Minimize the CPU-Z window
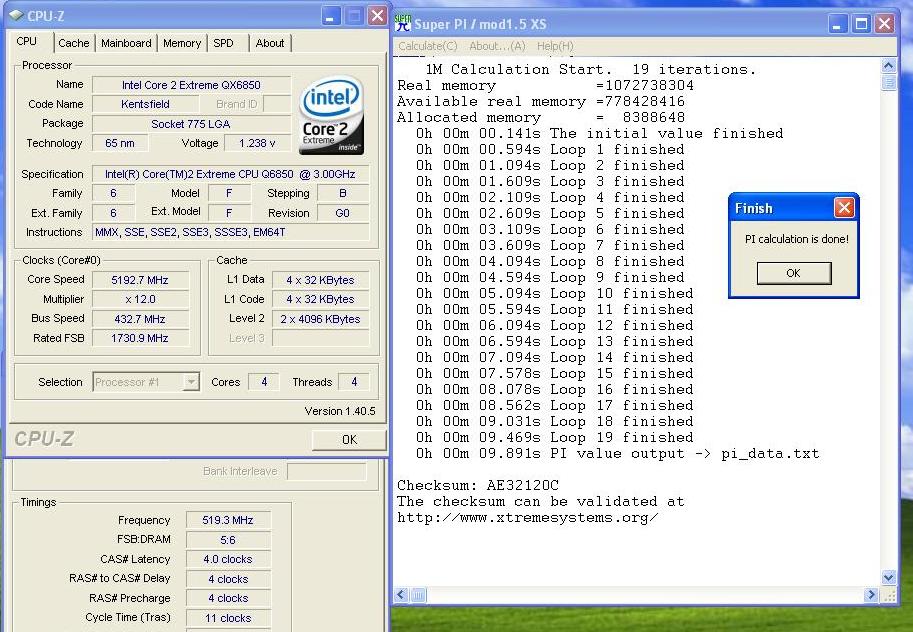Viewport: 913px width, 632px height. click(330, 16)
